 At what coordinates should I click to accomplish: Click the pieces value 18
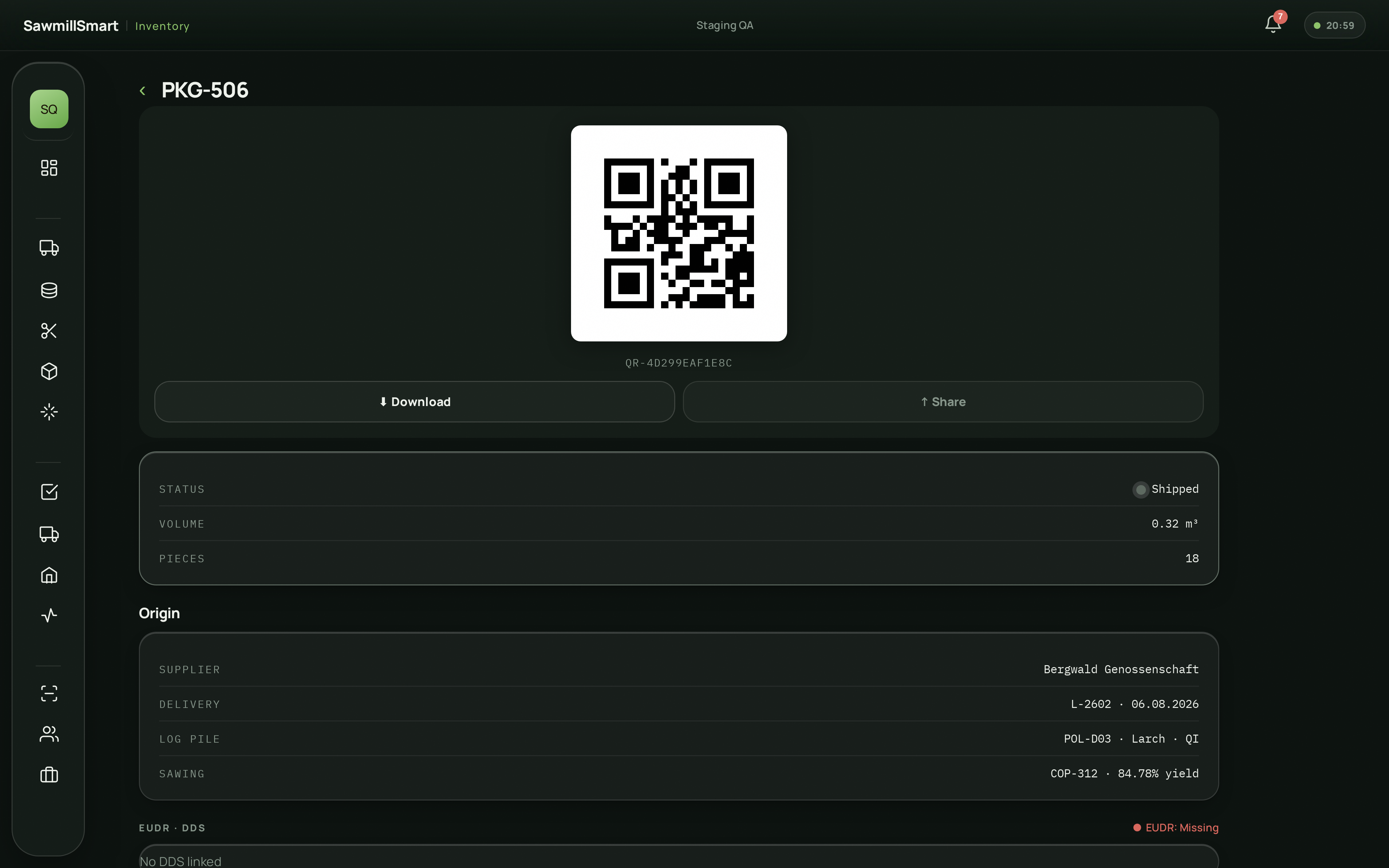pyautogui.click(x=1192, y=559)
